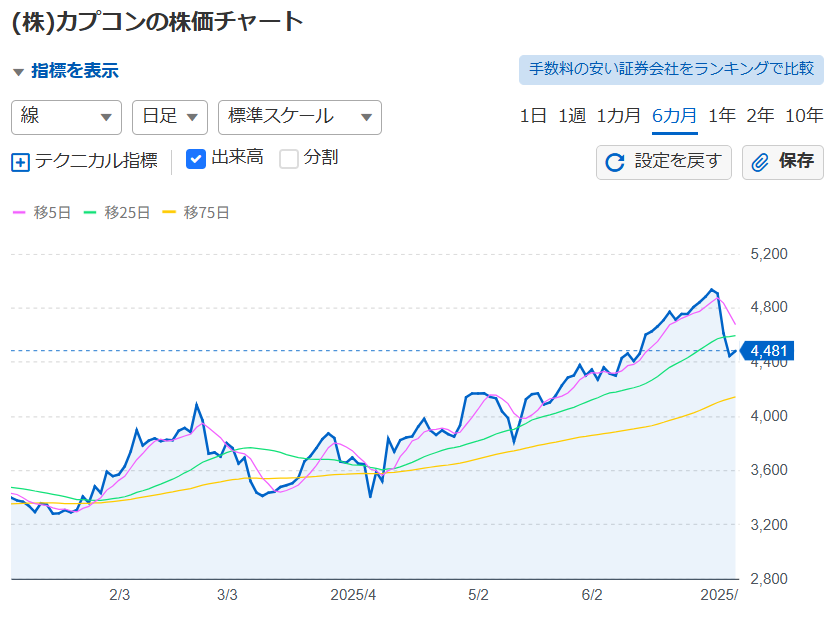Switch to the 1カ月 period tab

click(619, 116)
